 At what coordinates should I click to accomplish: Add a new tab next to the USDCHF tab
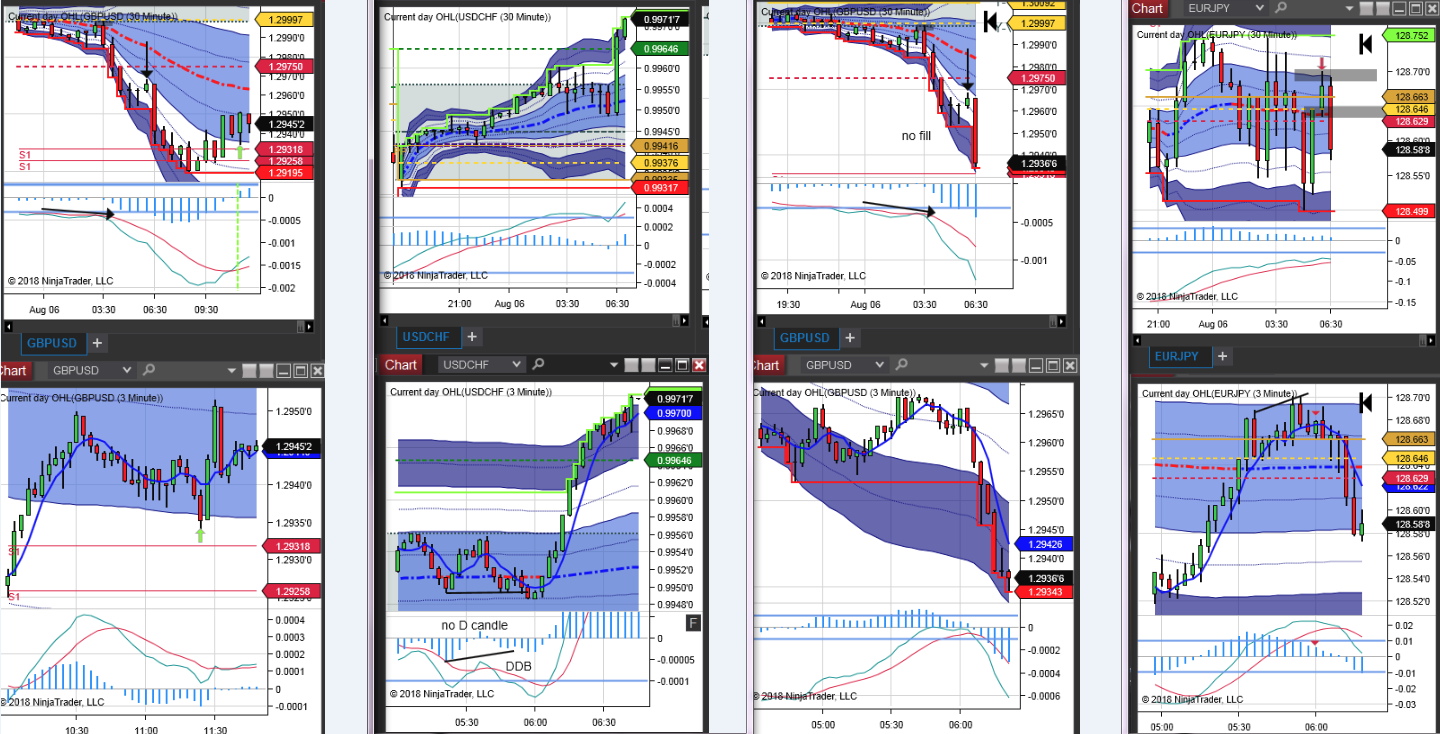473,337
